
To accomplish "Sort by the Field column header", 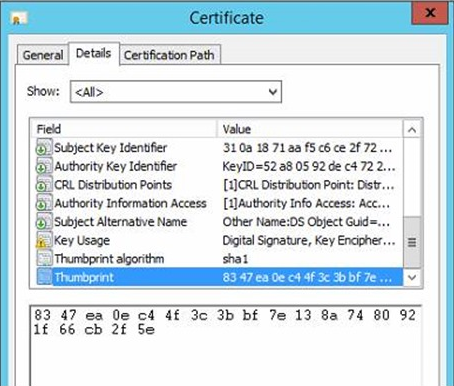I will (124, 129).
